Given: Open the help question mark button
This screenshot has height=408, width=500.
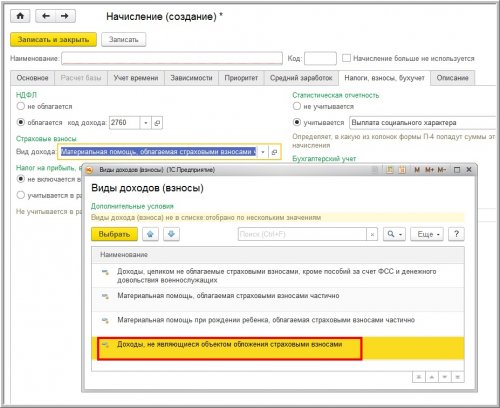Looking at the screenshot, I should [x=456, y=234].
